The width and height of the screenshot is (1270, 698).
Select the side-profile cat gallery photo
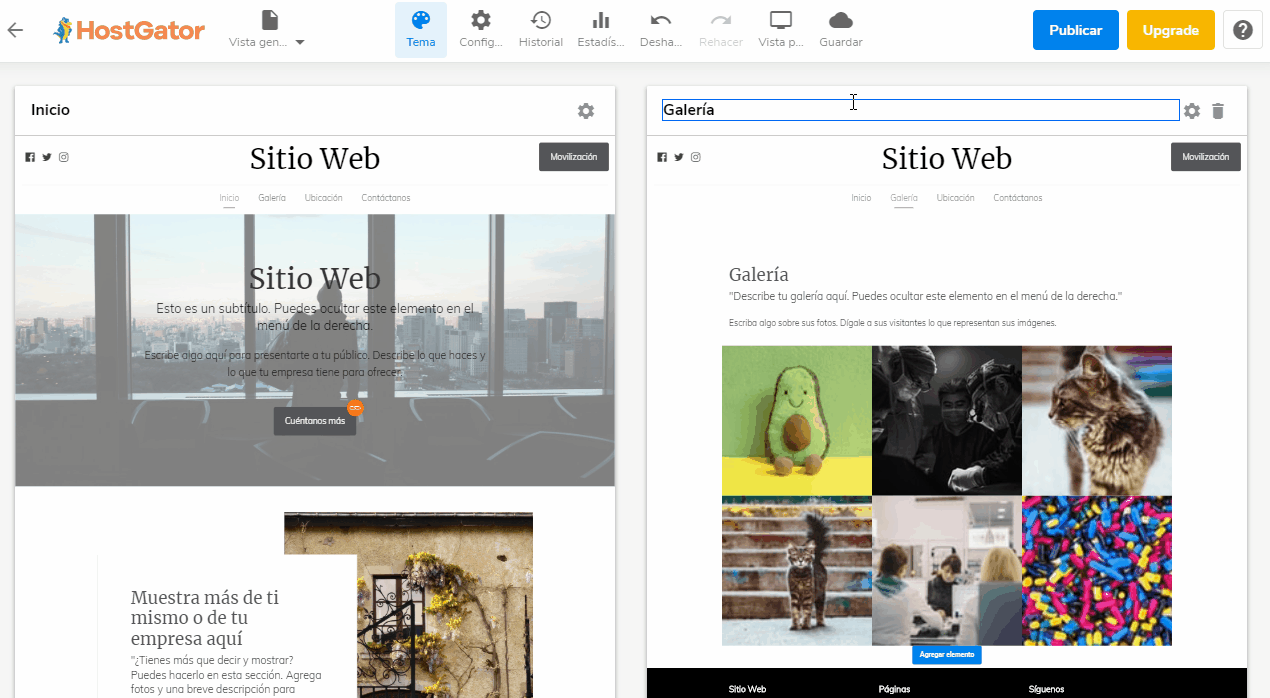point(1097,421)
